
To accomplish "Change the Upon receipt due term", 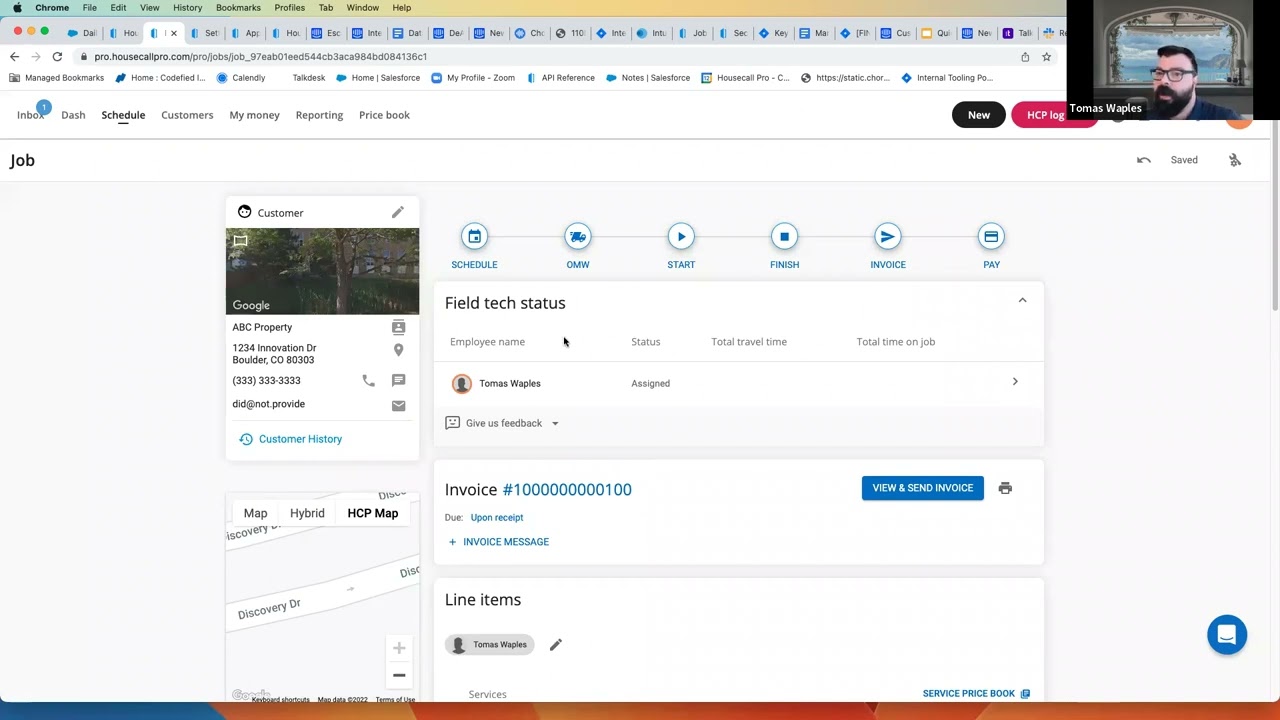I will click(497, 518).
